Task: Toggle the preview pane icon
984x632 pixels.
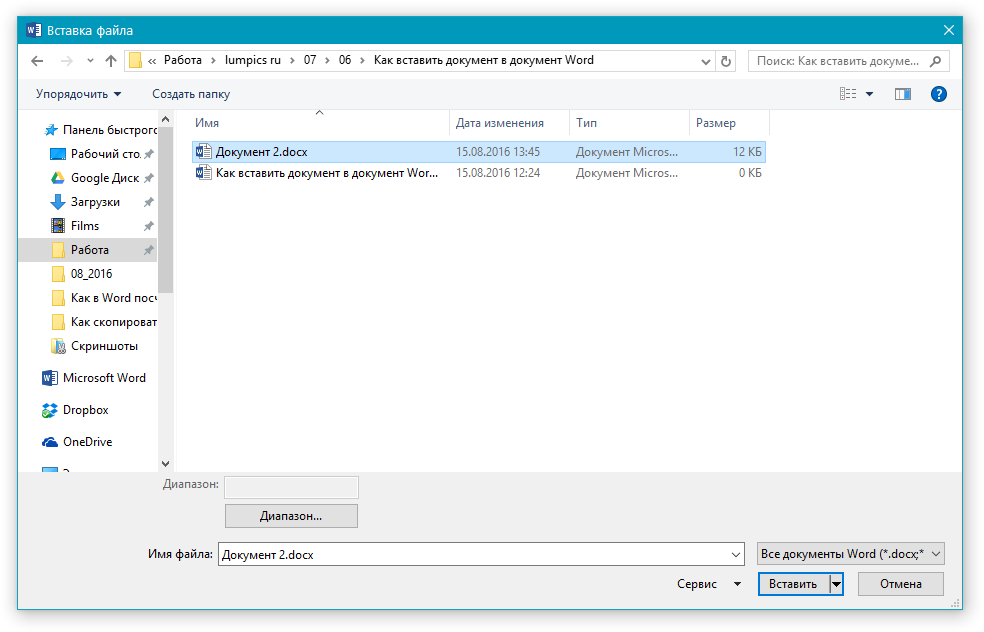Action: (903, 94)
